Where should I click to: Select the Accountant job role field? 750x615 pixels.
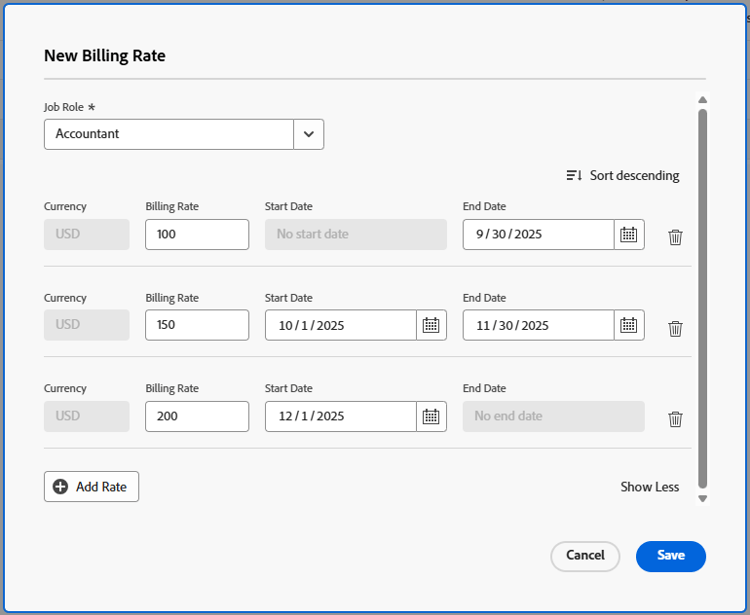[x=169, y=134]
